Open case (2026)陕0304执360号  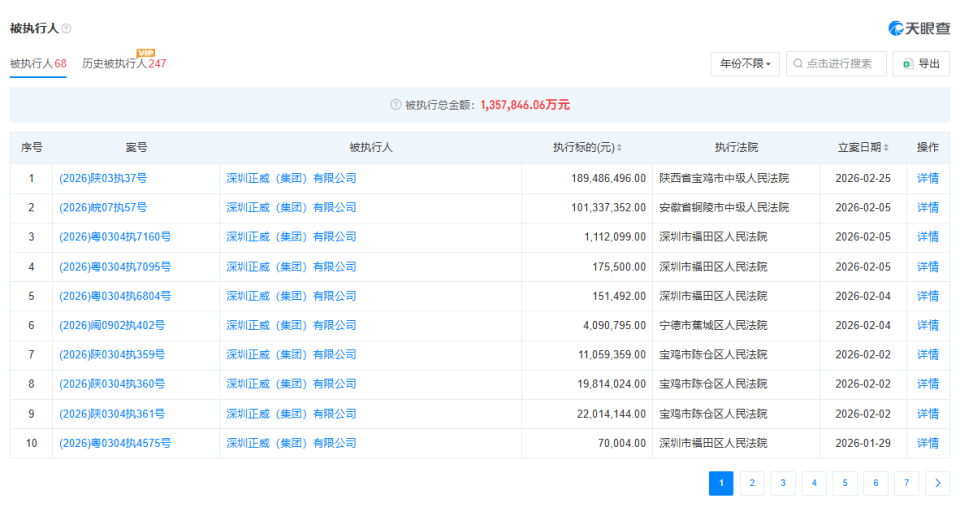[112, 384]
